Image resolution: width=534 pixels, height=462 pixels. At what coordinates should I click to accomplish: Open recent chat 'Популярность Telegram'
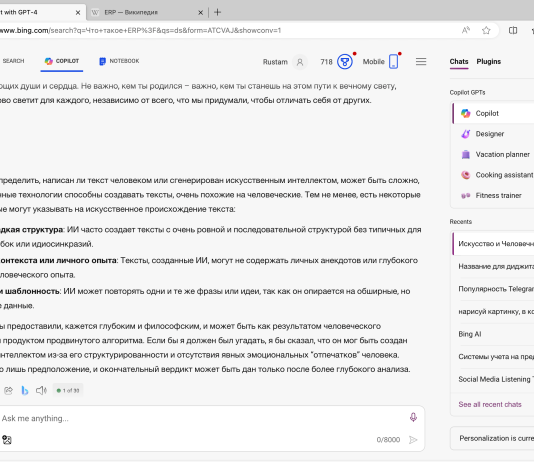(x=493, y=289)
